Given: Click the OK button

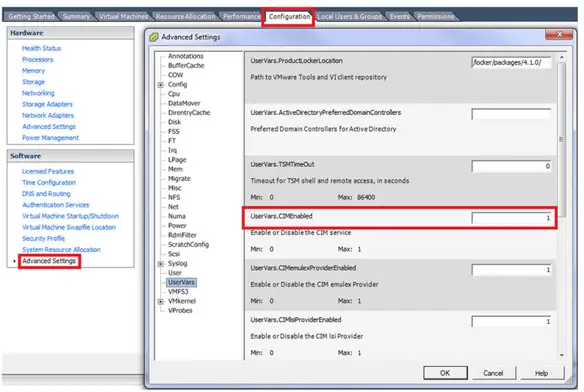Looking at the screenshot, I should tap(445, 373).
